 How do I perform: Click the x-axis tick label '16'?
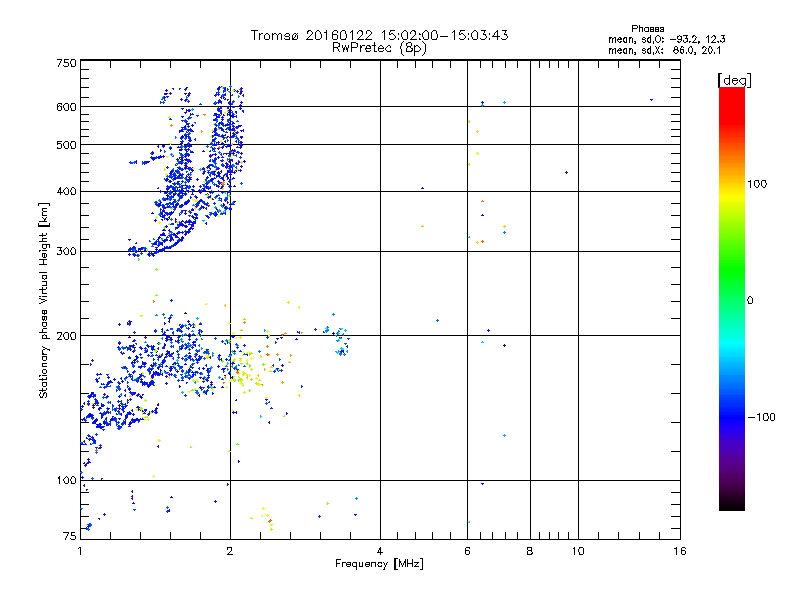(680, 551)
